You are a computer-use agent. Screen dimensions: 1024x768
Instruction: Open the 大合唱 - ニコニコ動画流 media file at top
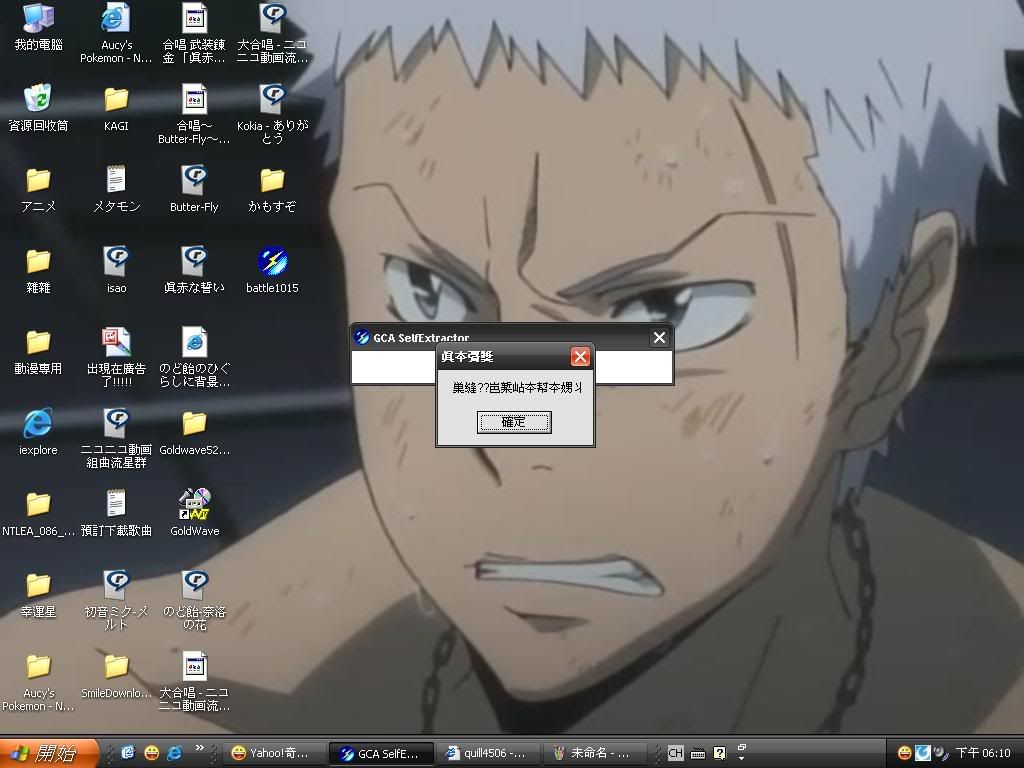pyautogui.click(x=272, y=33)
